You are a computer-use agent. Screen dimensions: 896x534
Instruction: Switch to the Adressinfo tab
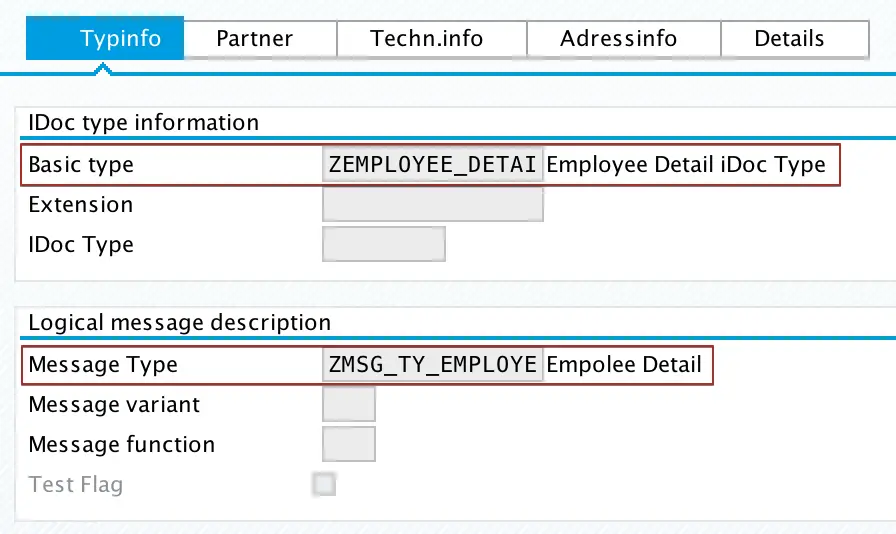(x=624, y=39)
